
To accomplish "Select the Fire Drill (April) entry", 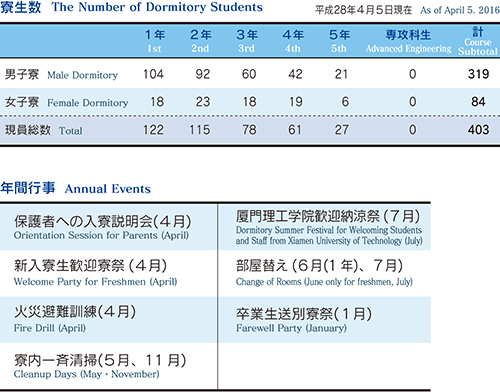I will click(x=75, y=319).
